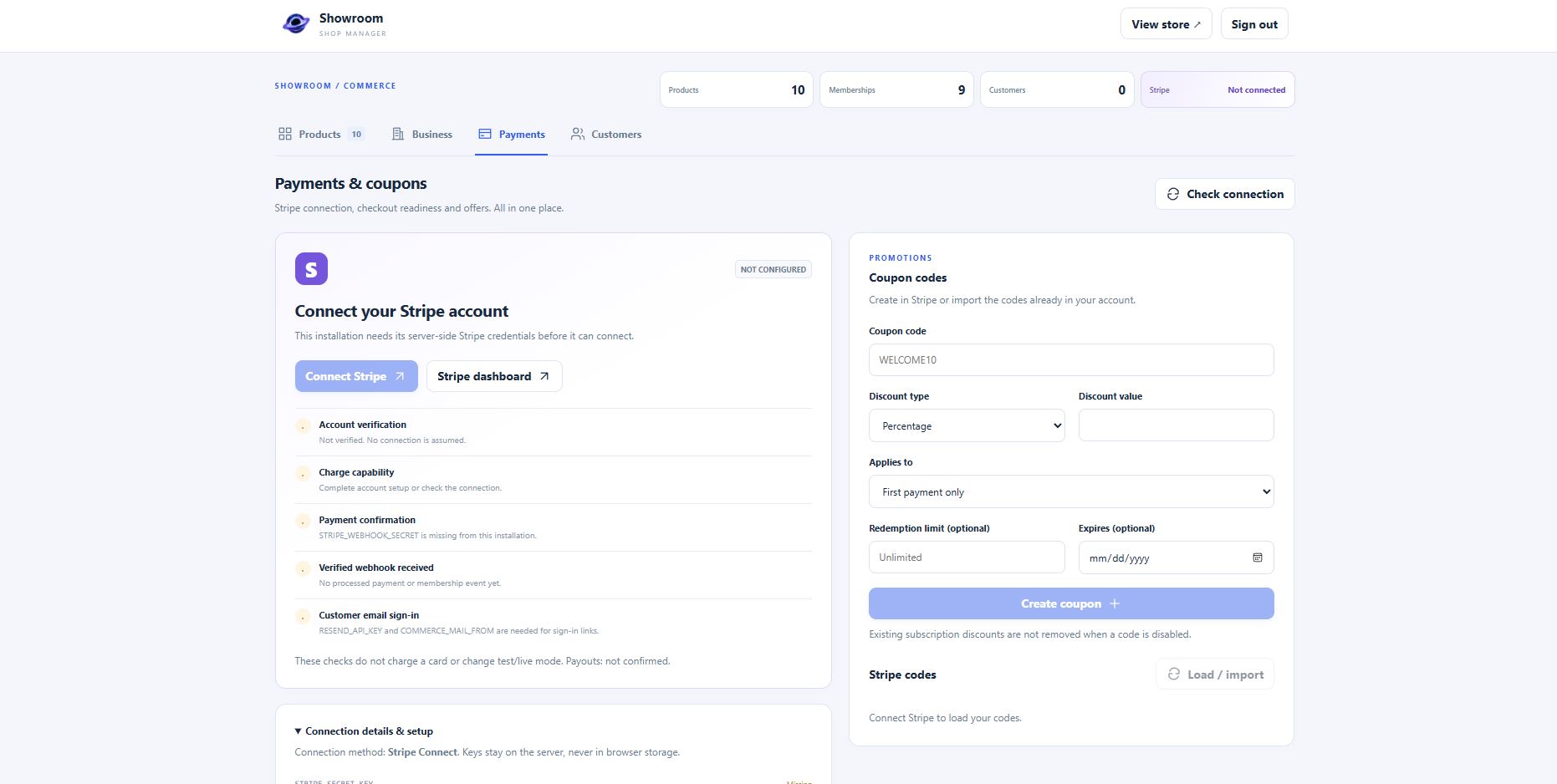Image resolution: width=1557 pixels, height=784 pixels.
Task: Click the Payments & coupons heading
Action: [350, 183]
